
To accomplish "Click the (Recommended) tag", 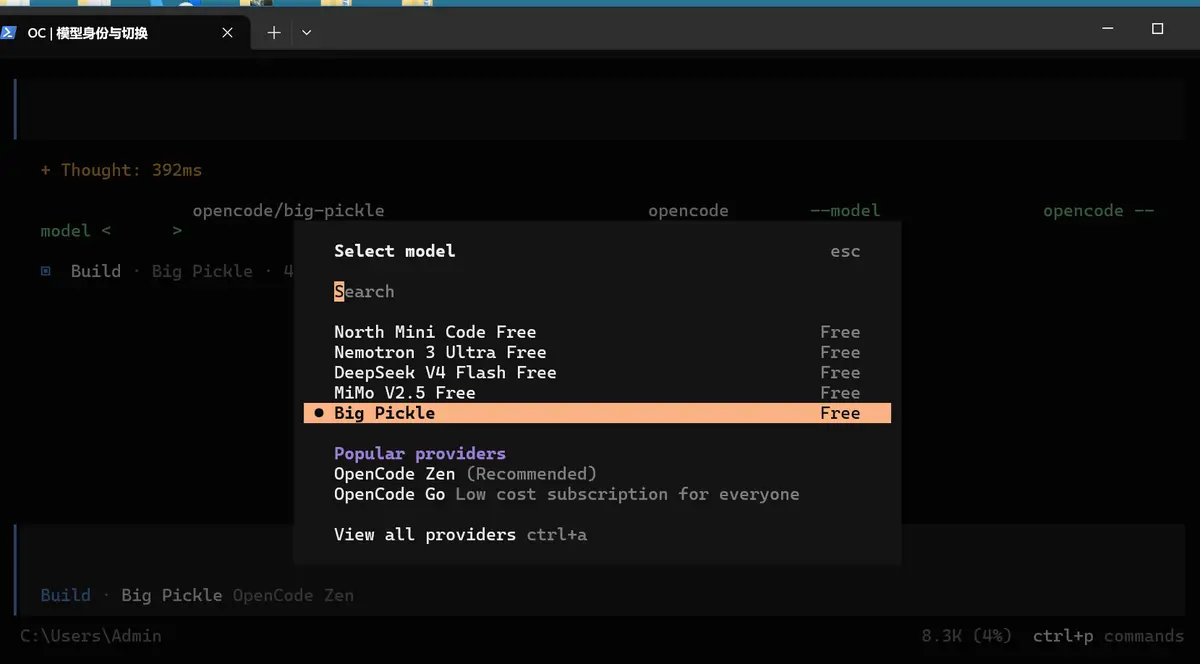I will [x=531, y=474].
